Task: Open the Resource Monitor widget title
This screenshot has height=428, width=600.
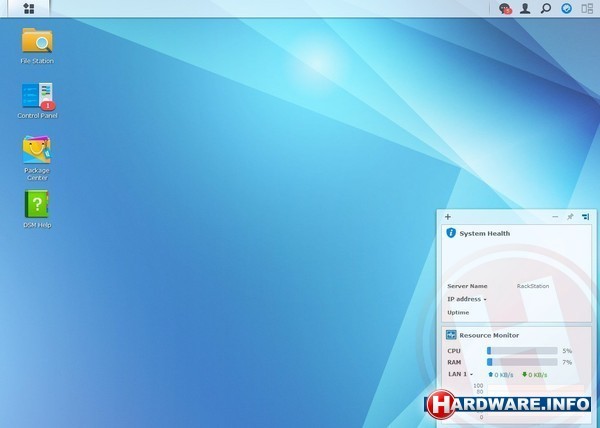Action: point(489,335)
